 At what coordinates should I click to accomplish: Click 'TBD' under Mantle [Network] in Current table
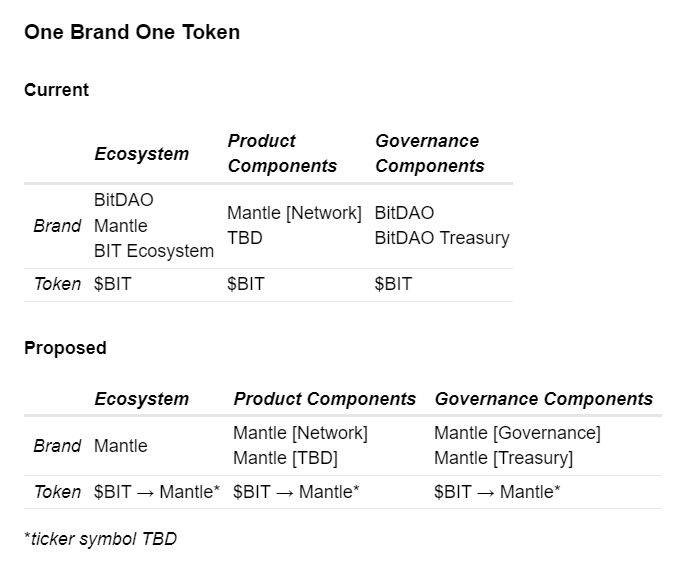point(245,238)
